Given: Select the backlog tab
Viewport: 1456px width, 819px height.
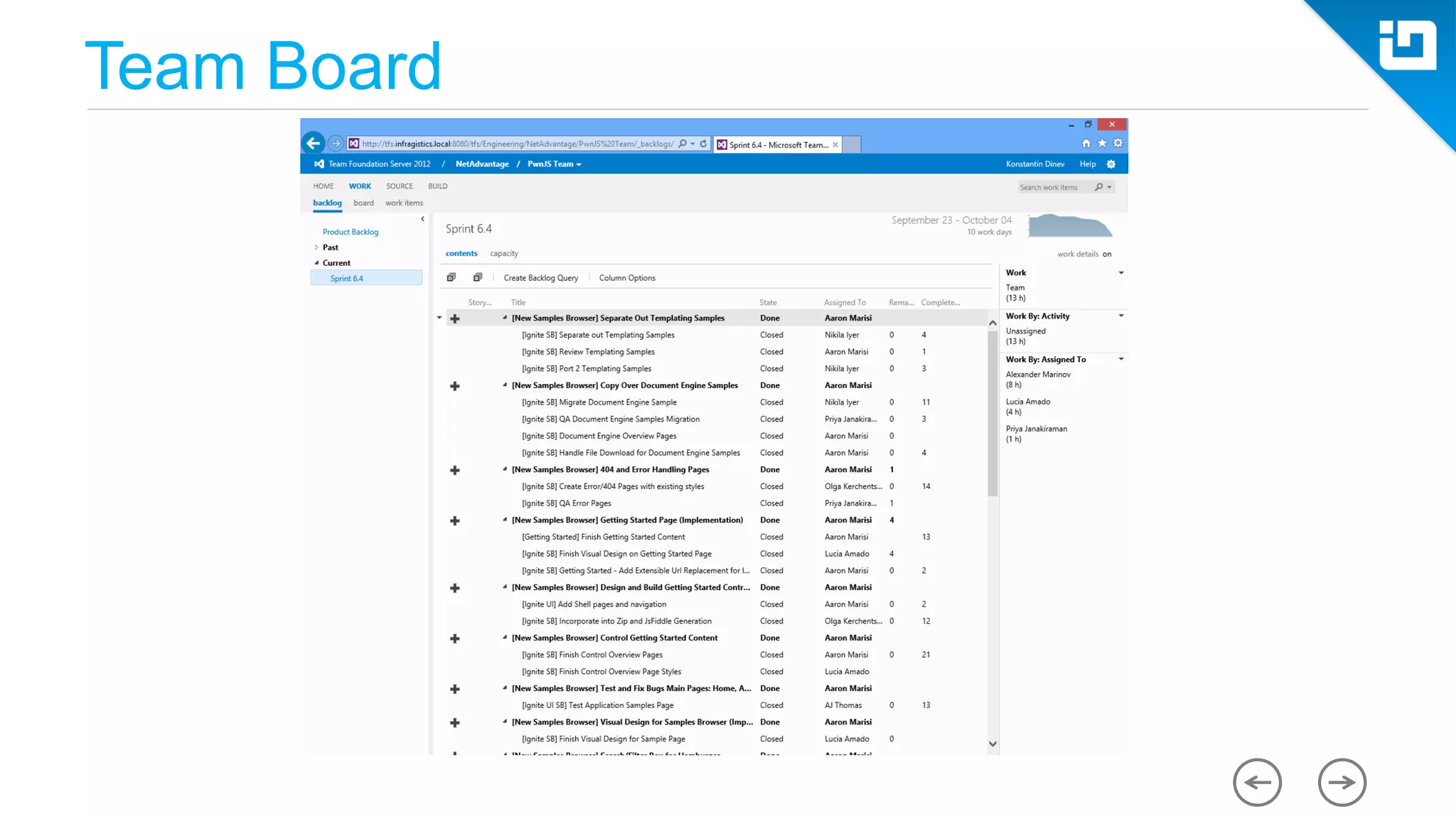Looking at the screenshot, I should (327, 203).
